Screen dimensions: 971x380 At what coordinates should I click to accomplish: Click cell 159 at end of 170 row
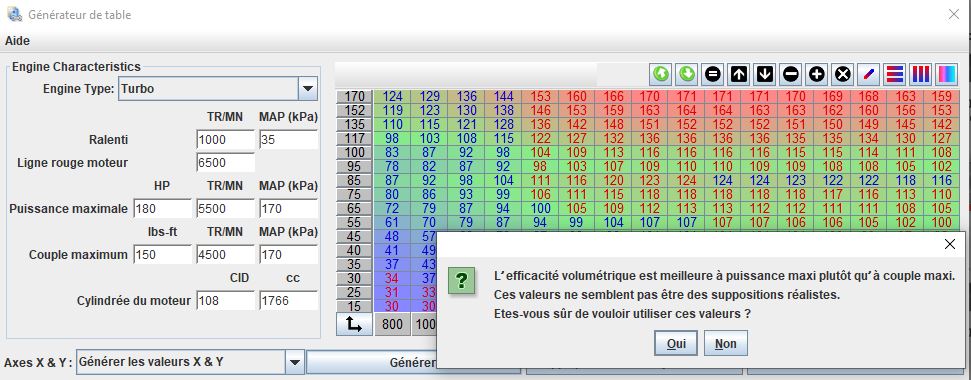tap(941, 97)
